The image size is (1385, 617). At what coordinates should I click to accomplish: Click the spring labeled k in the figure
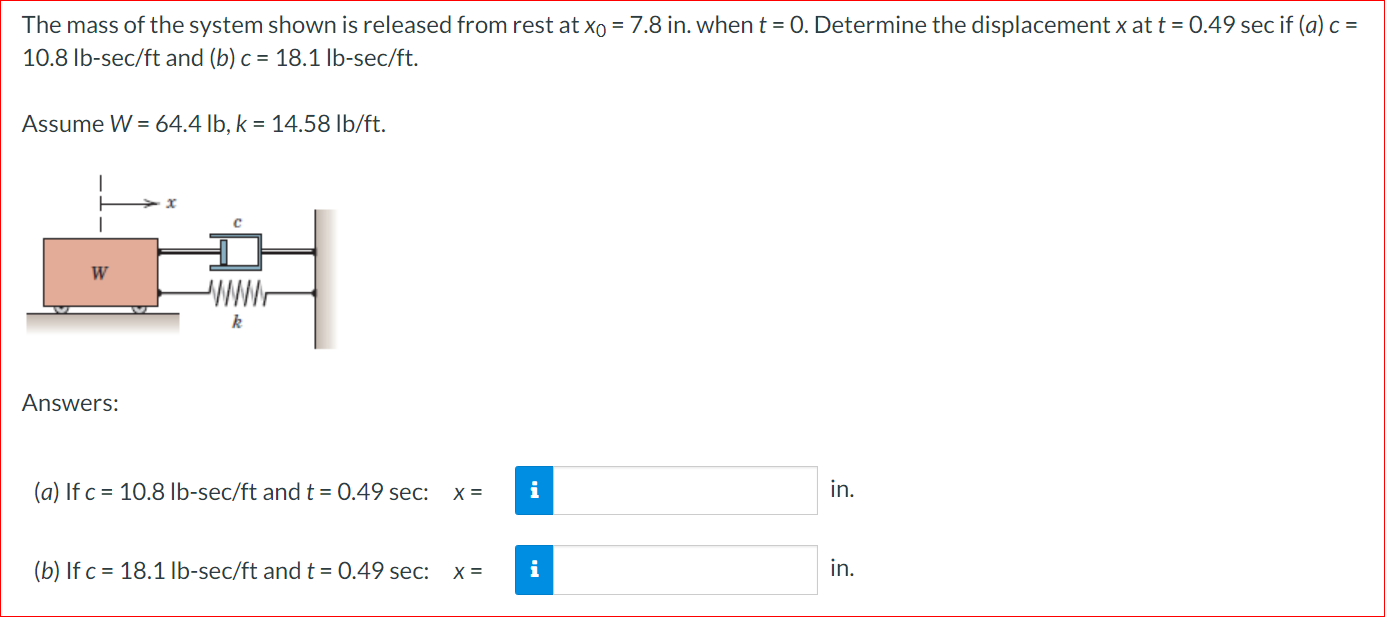235,293
